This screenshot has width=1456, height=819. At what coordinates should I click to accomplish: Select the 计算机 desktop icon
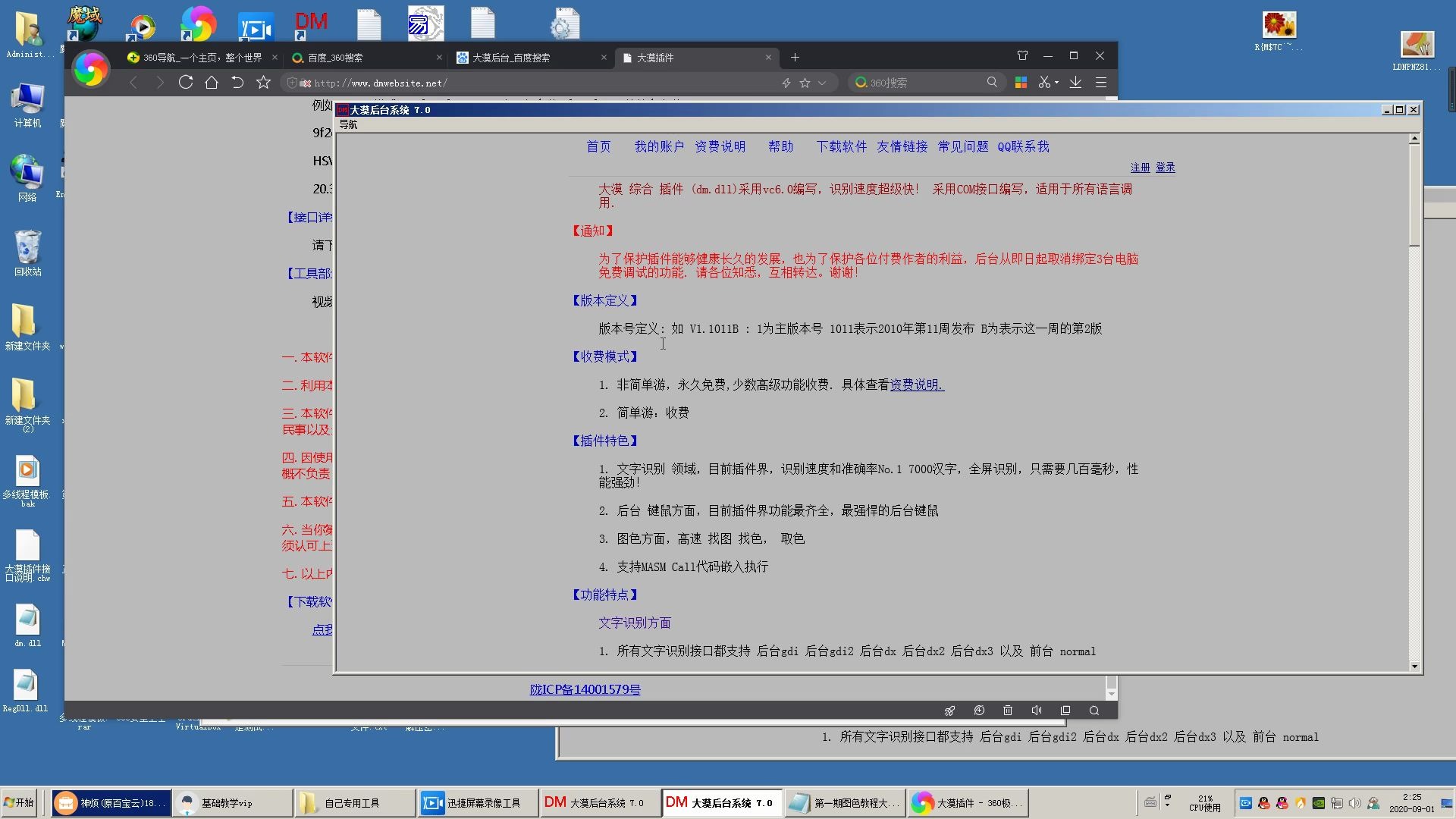(x=27, y=105)
